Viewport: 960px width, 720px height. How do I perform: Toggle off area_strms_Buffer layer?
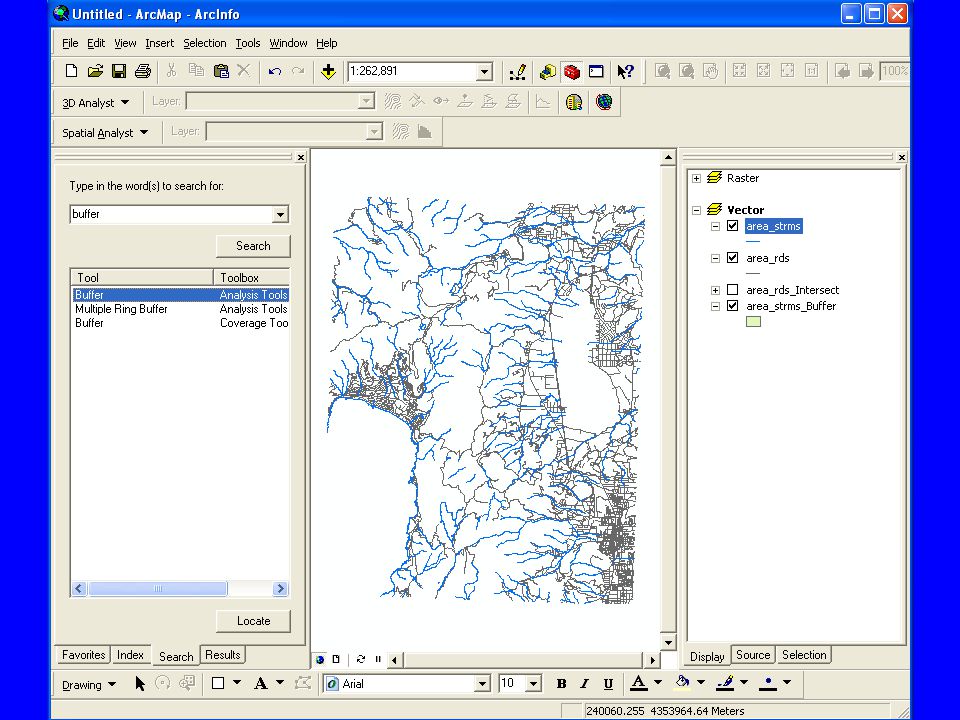732,306
